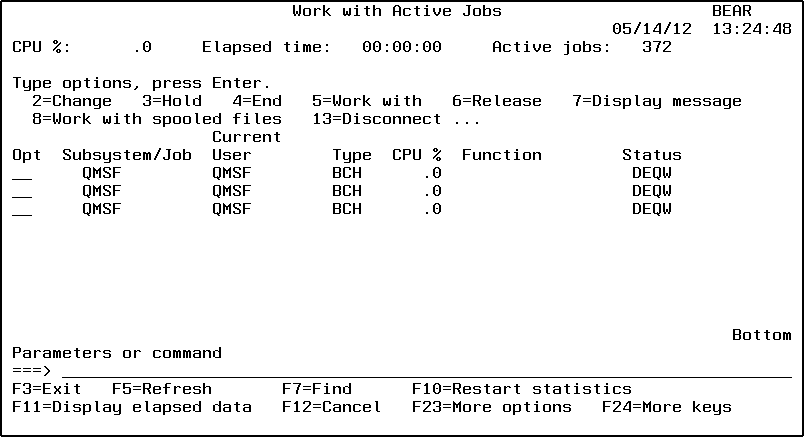Viewport: 804px width, 437px height.
Task: Click the 5=Work with option text
Action: (x=366, y=101)
